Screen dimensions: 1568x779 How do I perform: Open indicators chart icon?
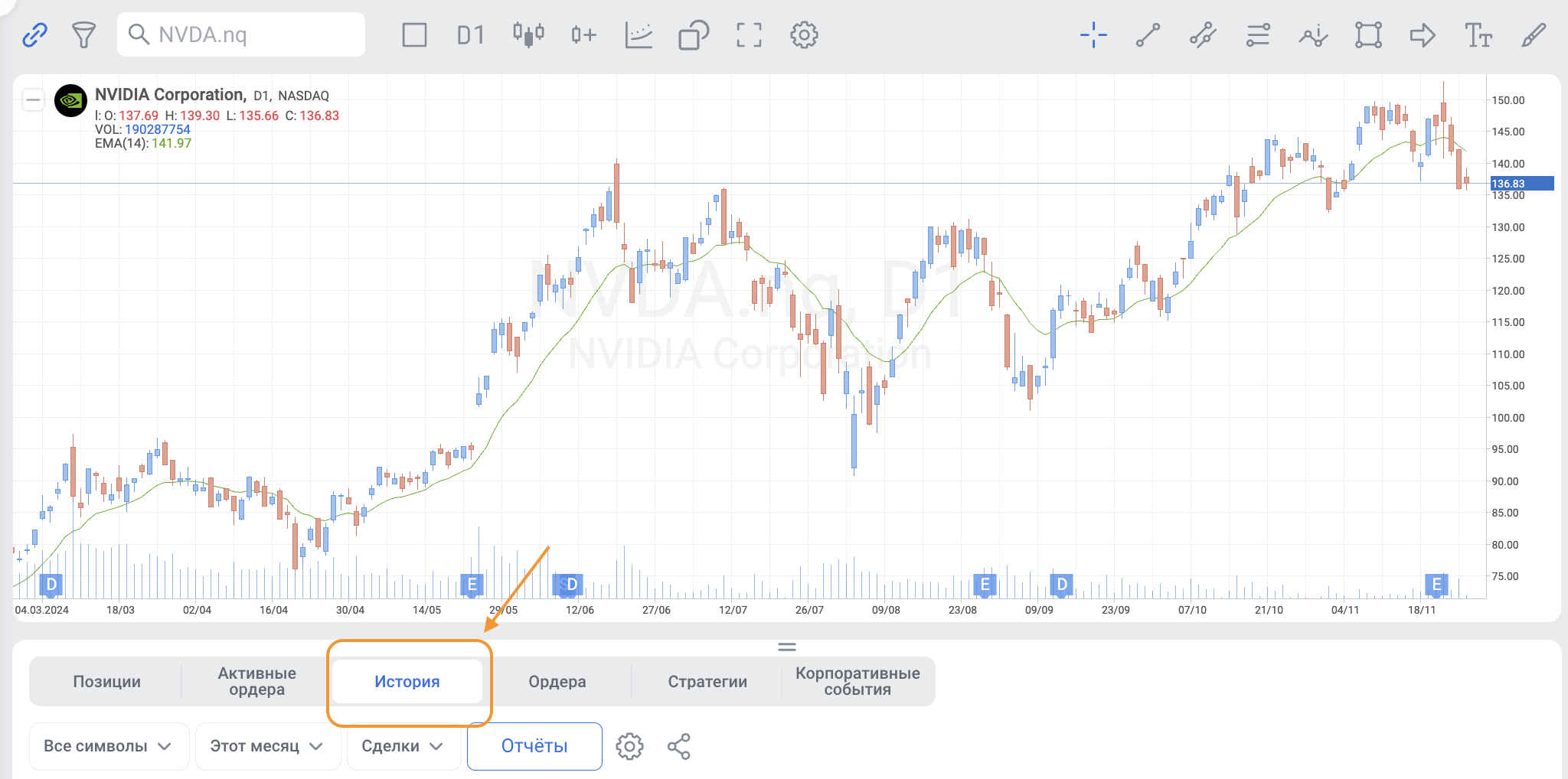tap(639, 35)
